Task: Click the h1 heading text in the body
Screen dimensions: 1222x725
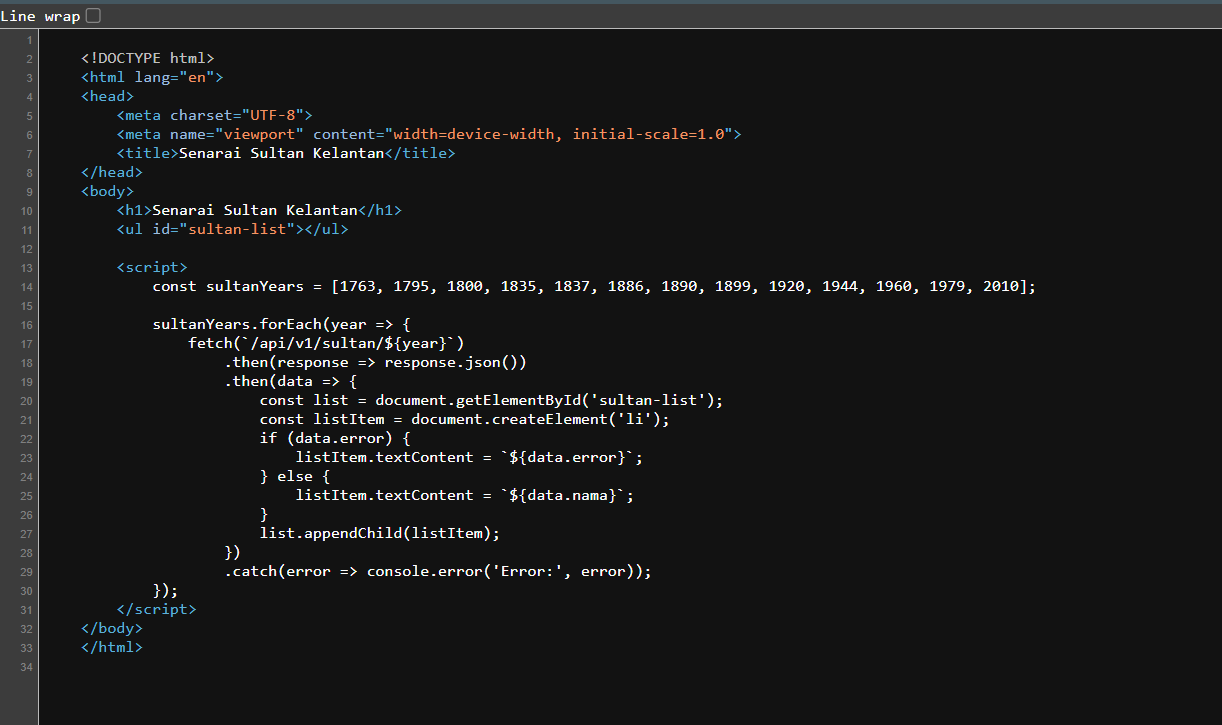Action: click(255, 211)
